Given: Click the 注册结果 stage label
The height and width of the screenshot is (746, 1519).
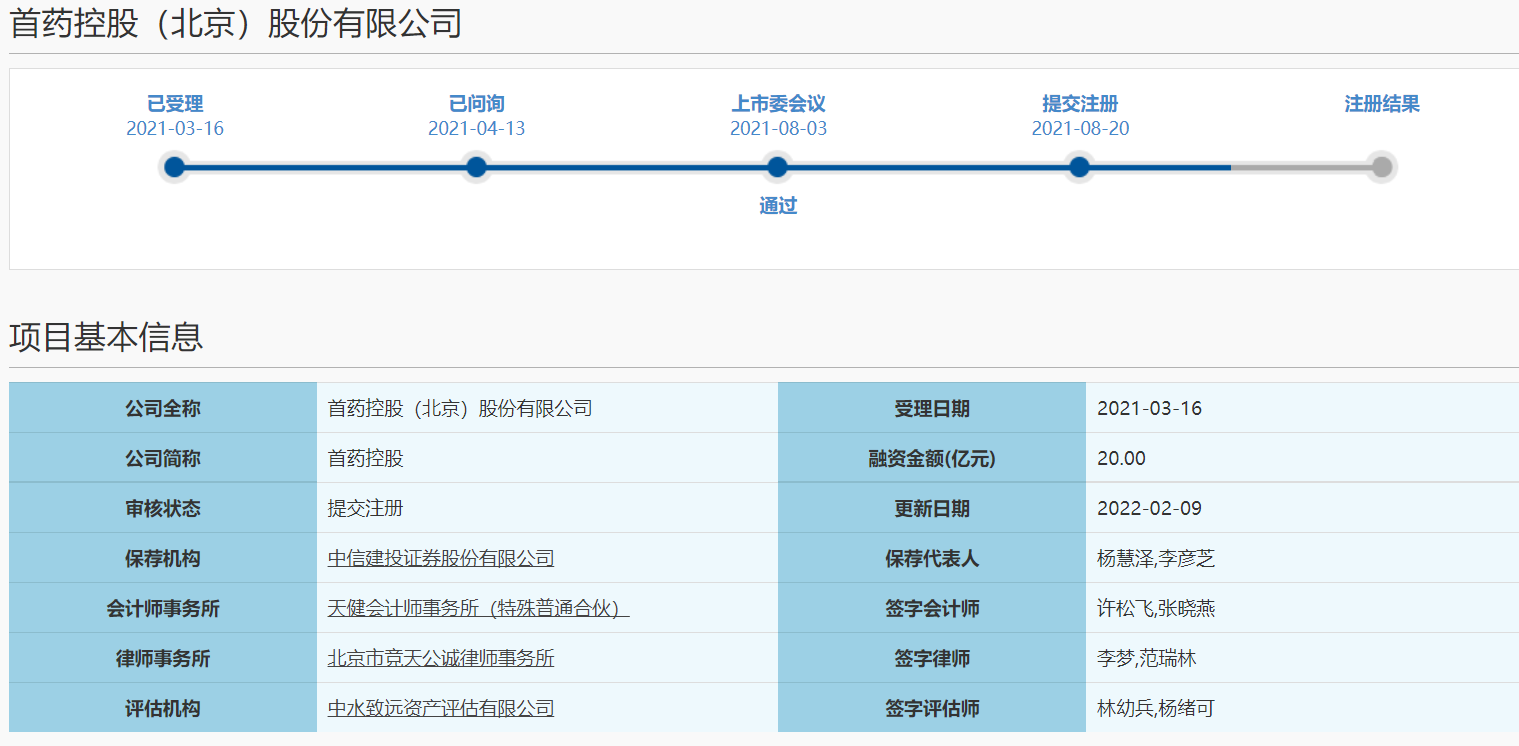Looking at the screenshot, I should [1382, 104].
